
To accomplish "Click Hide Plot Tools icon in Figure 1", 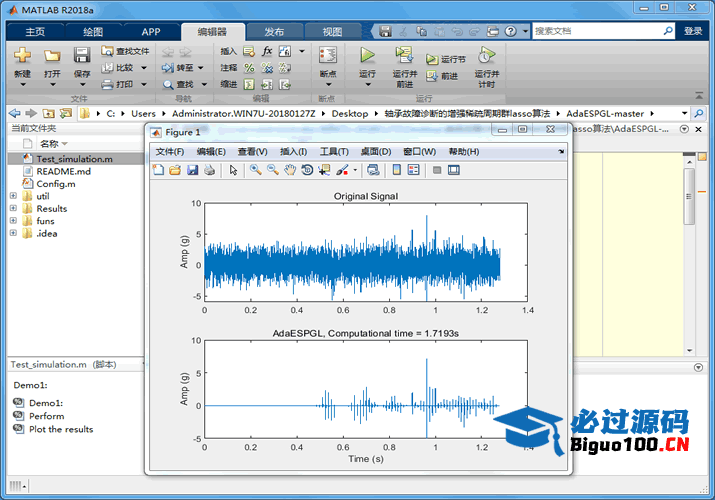I will [437, 170].
